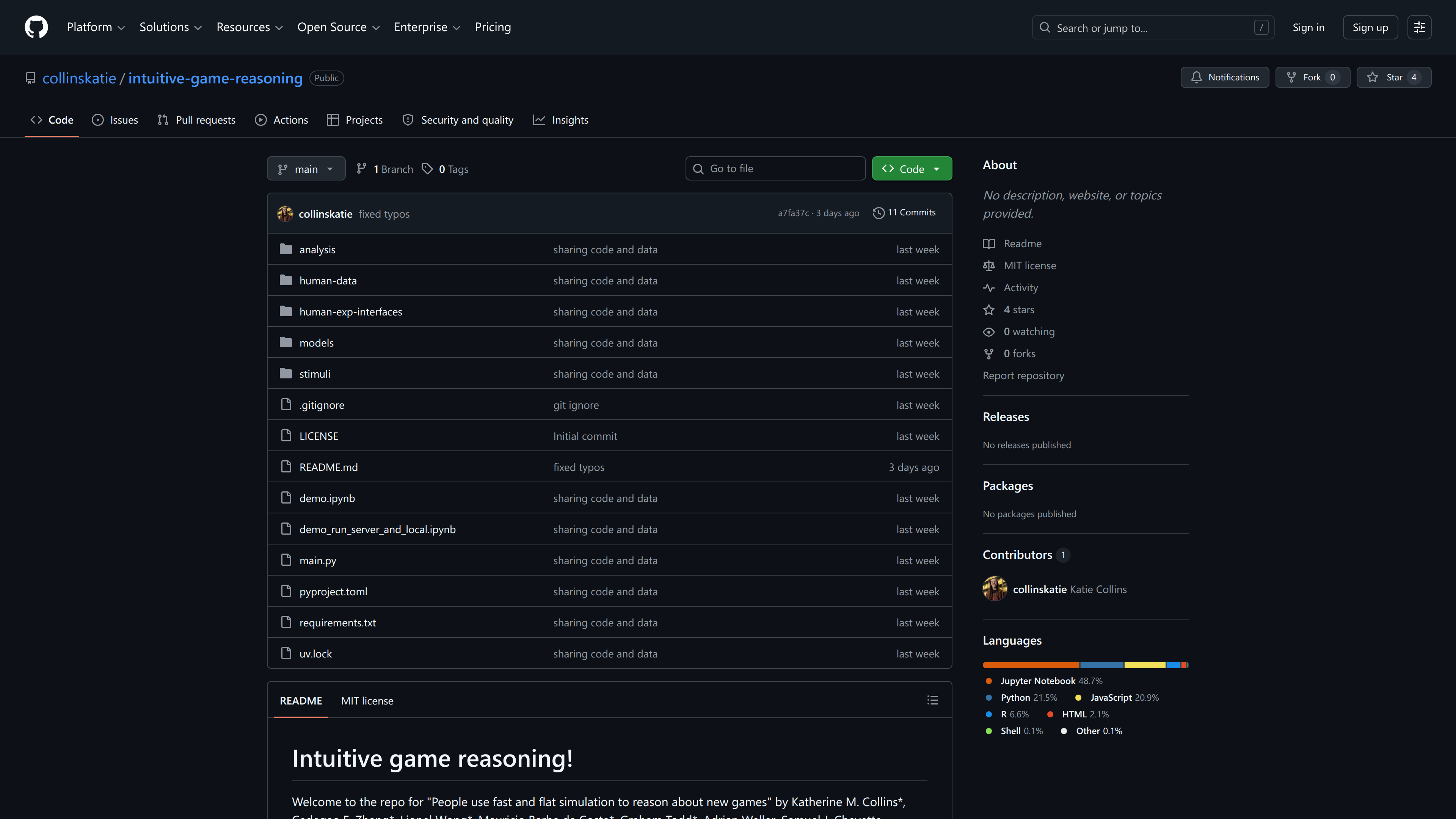The height and width of the screenshot is (819, 1456).
Task: Click the Sign up button
Action: [x=1370, y=27]
